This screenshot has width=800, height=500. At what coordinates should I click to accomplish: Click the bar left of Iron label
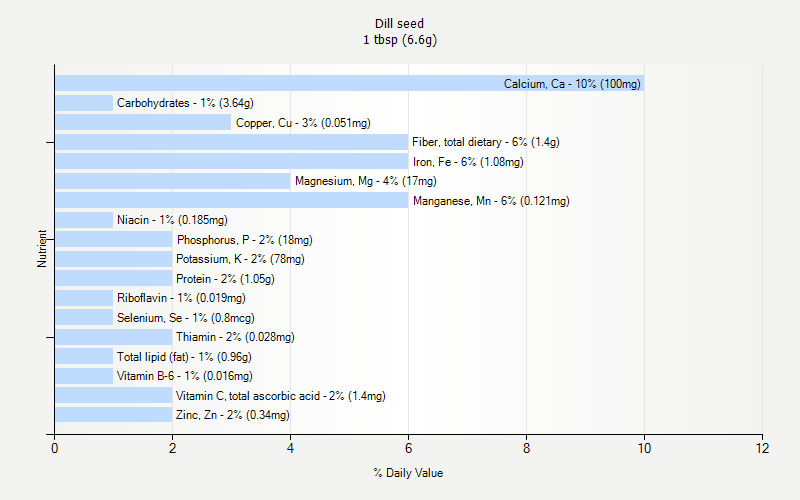[x=232, y=161]
